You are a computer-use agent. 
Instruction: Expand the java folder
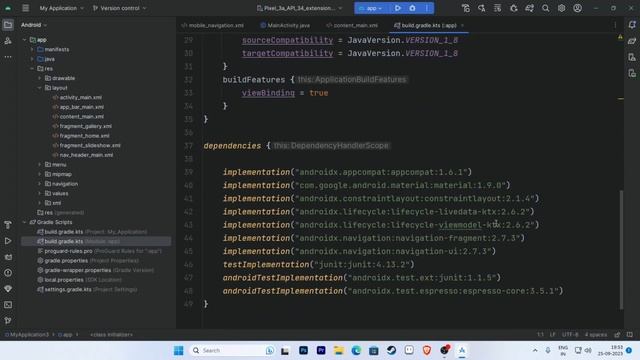pyautogui.click(x=32, y=59)
